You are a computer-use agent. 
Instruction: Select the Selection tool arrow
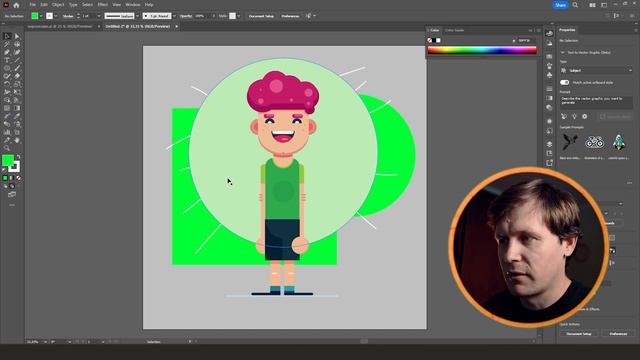(7, 36)
